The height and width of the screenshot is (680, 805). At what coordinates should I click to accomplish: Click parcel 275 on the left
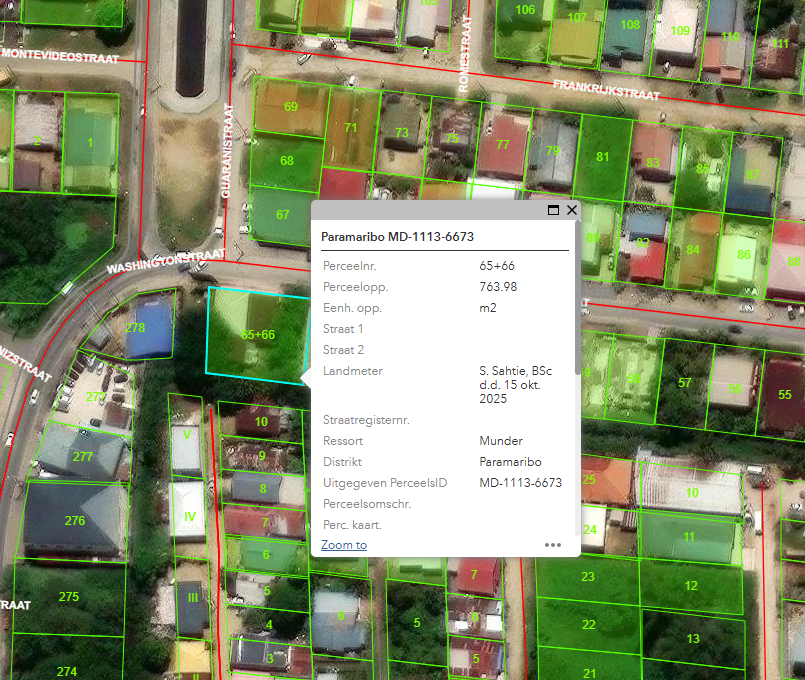(68, 597)
